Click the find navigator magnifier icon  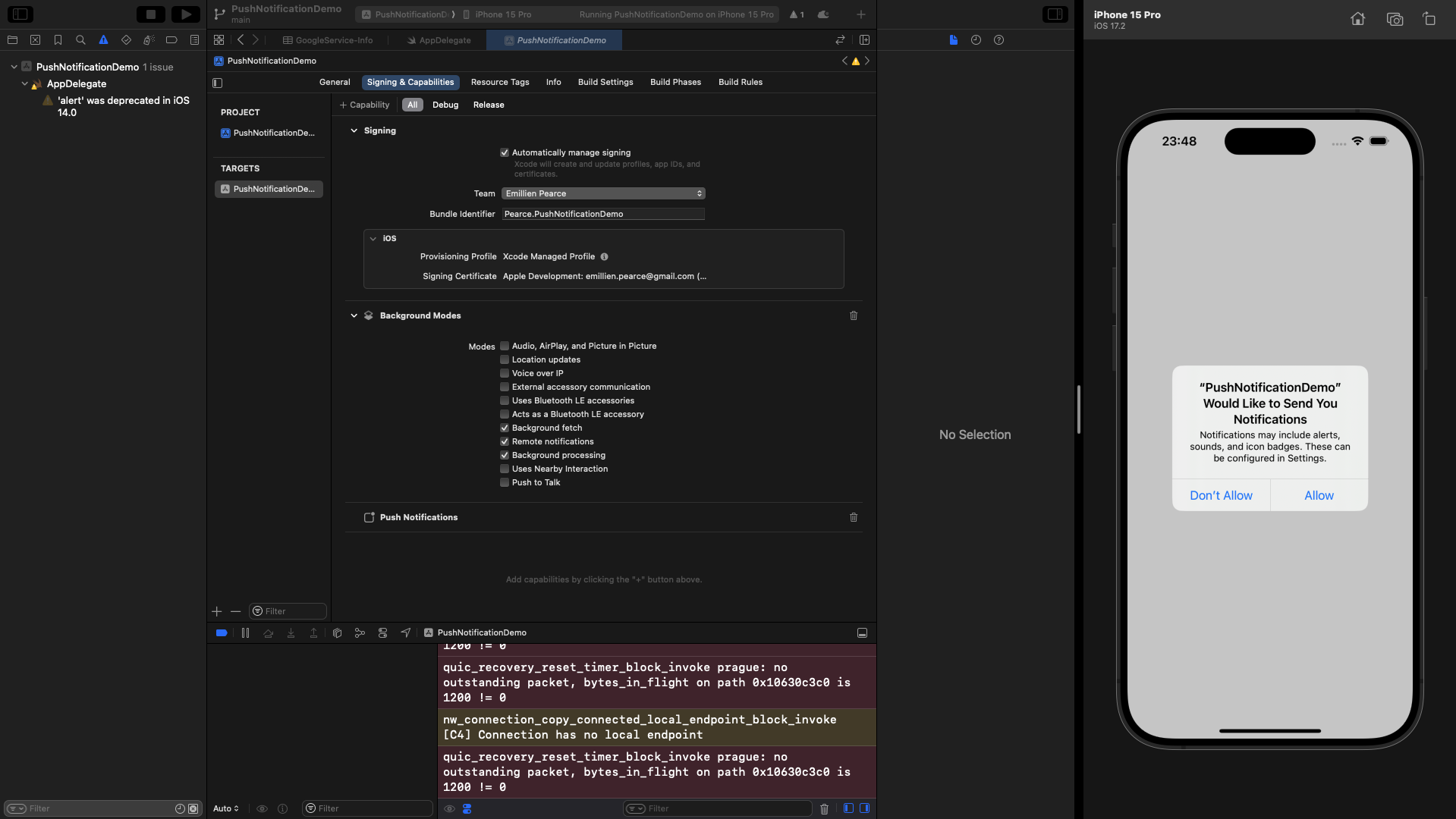80,40
